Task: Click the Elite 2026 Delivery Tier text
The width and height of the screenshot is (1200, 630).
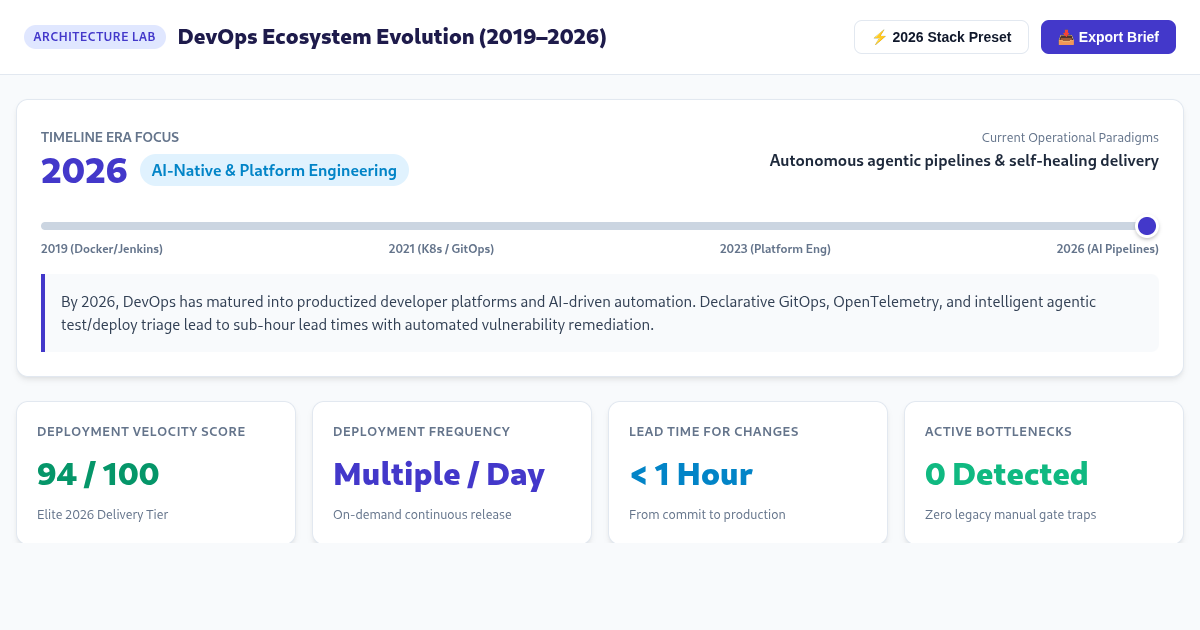Action: (103, 515)
